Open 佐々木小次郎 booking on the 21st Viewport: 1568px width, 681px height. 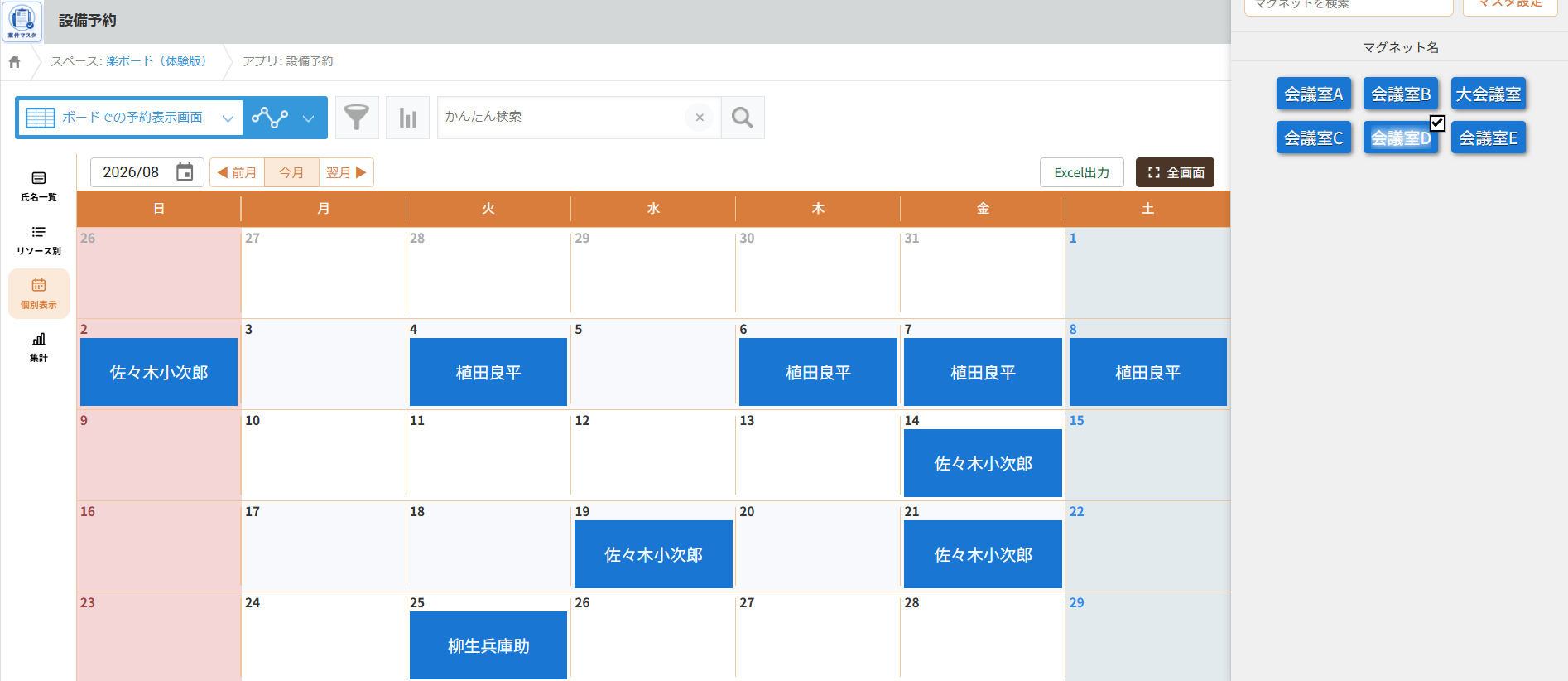[x=983, y=554]
